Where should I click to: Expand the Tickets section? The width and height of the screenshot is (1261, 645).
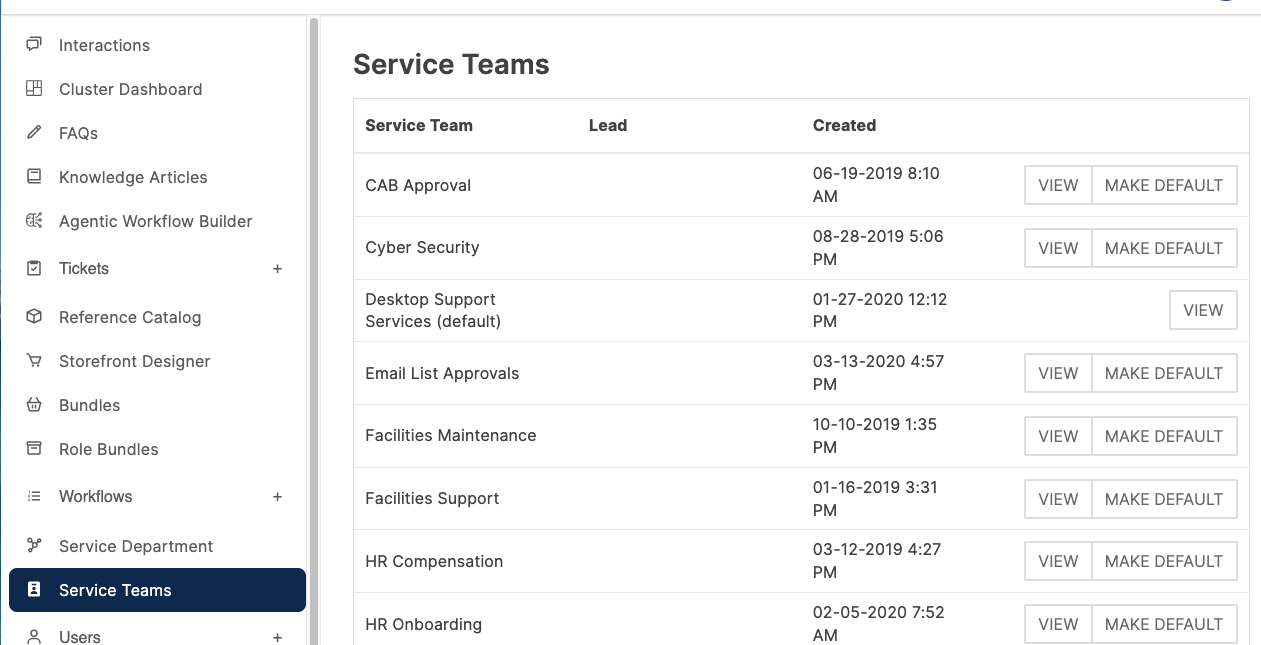(x=277, y=268)
